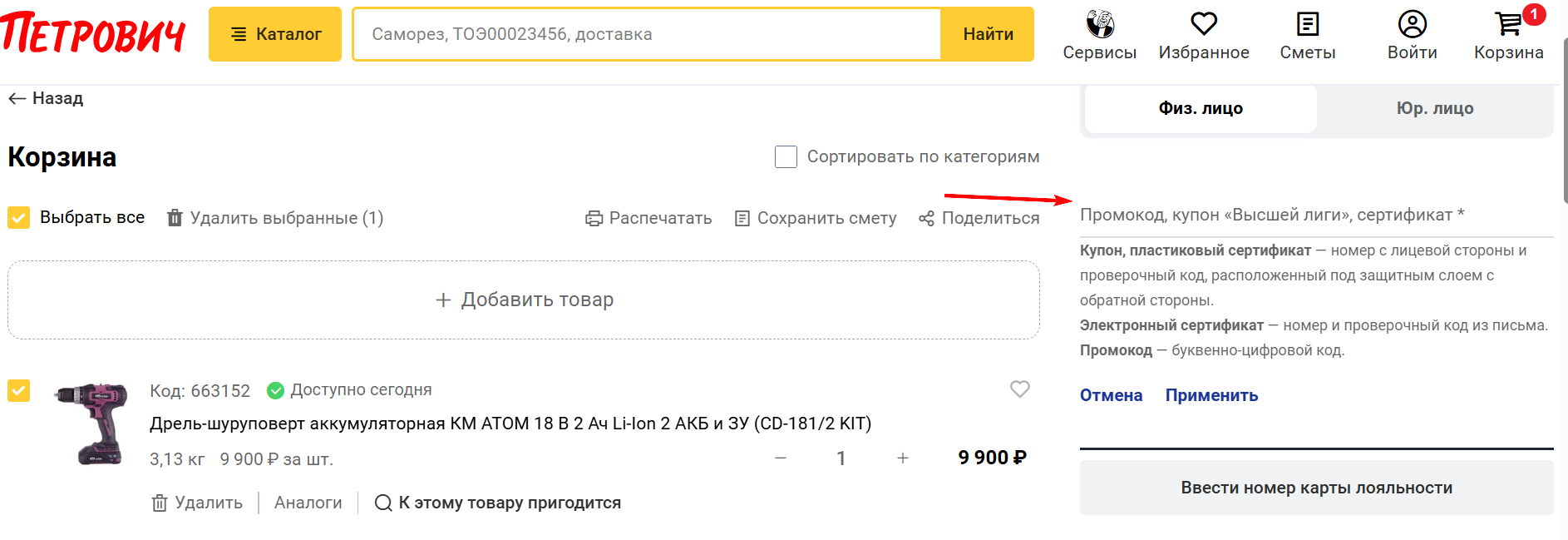Apply promo code via Применить link
Image resolution: width=1568 pixels, height=540 pixels.
pos(1211,395)
